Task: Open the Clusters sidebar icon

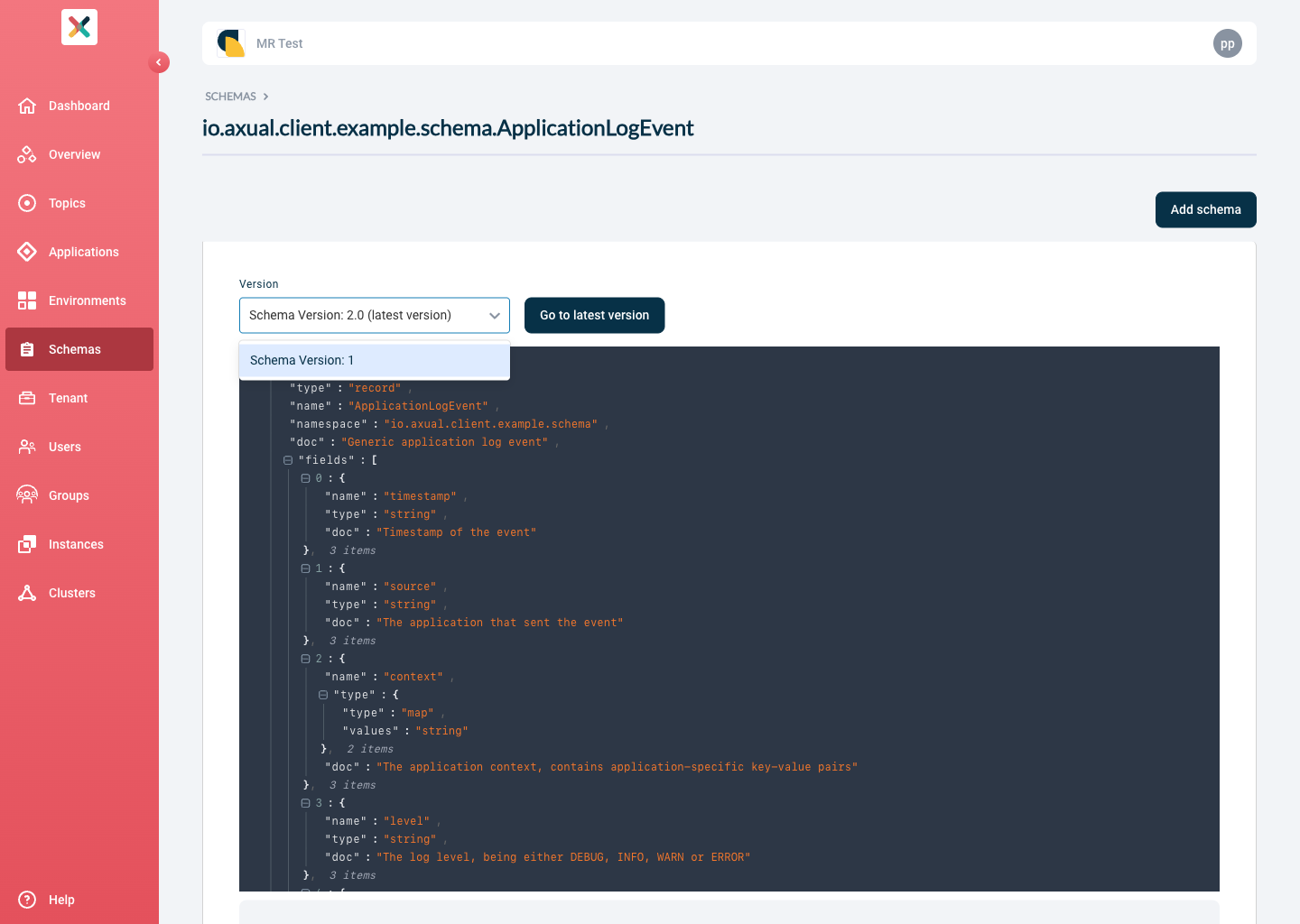Action: coord(28,593)
